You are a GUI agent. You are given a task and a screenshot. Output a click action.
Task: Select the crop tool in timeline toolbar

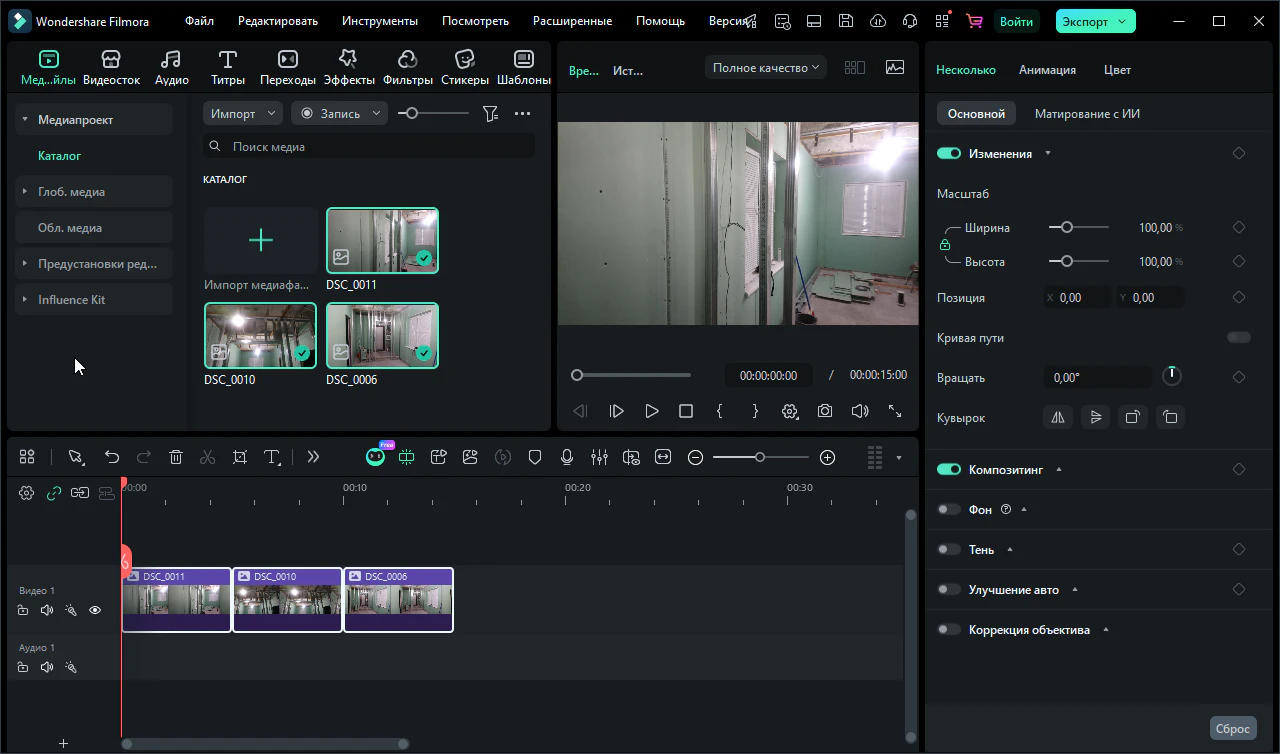point(240,457)
